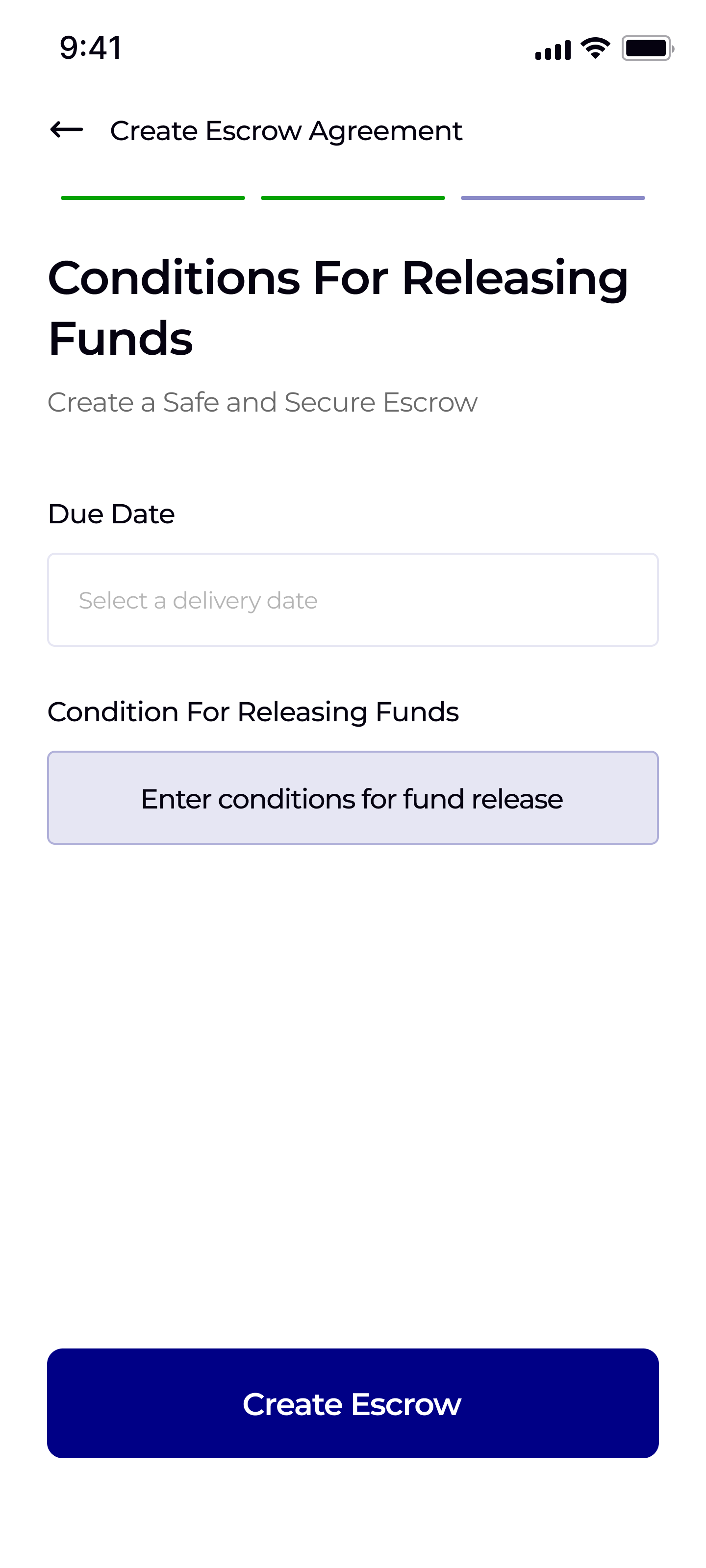Select the third purple progress step
The image size is (706, 1568).
(x=553, y=198)
